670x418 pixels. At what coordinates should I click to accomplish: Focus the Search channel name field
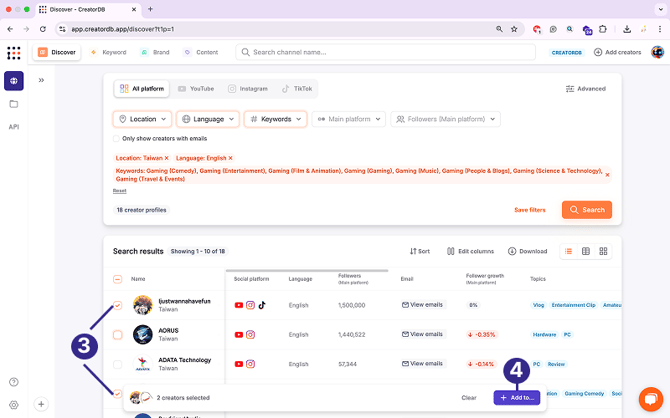[385, 52]
